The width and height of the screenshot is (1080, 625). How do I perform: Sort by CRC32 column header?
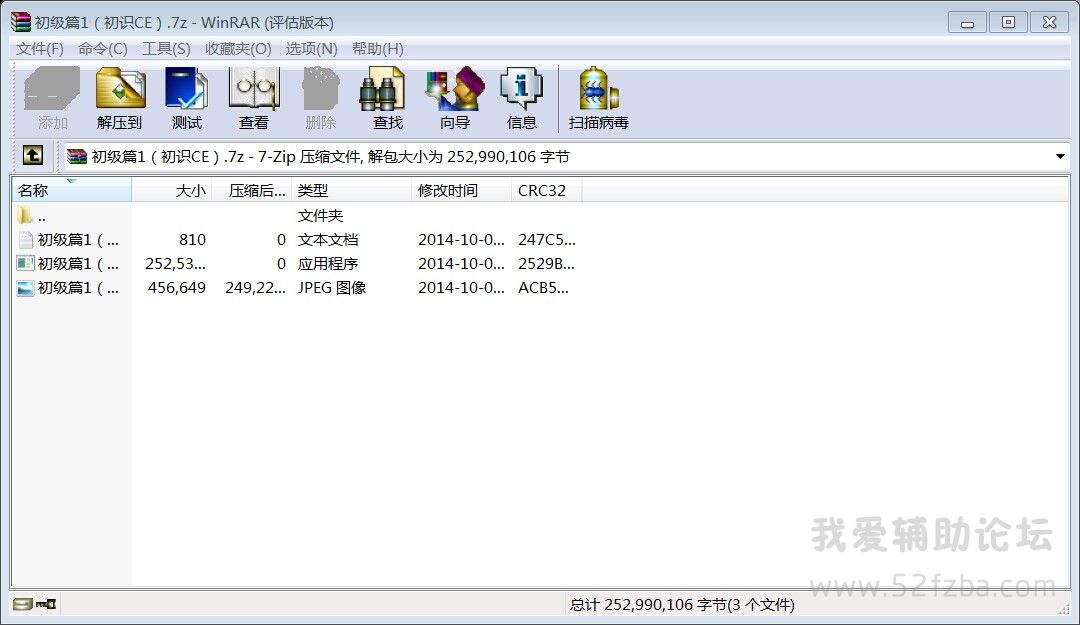pyautogui.click(x=547, y=190)
